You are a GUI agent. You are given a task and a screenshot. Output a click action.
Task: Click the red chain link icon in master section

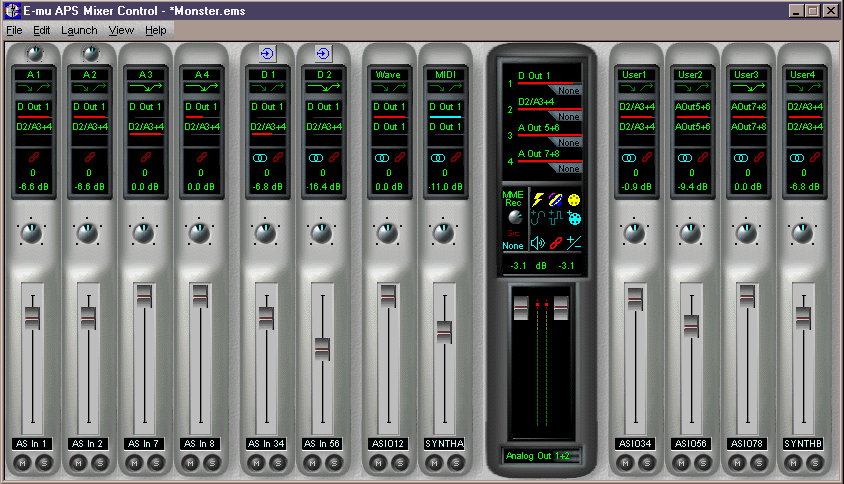click(x=555, y=243)
